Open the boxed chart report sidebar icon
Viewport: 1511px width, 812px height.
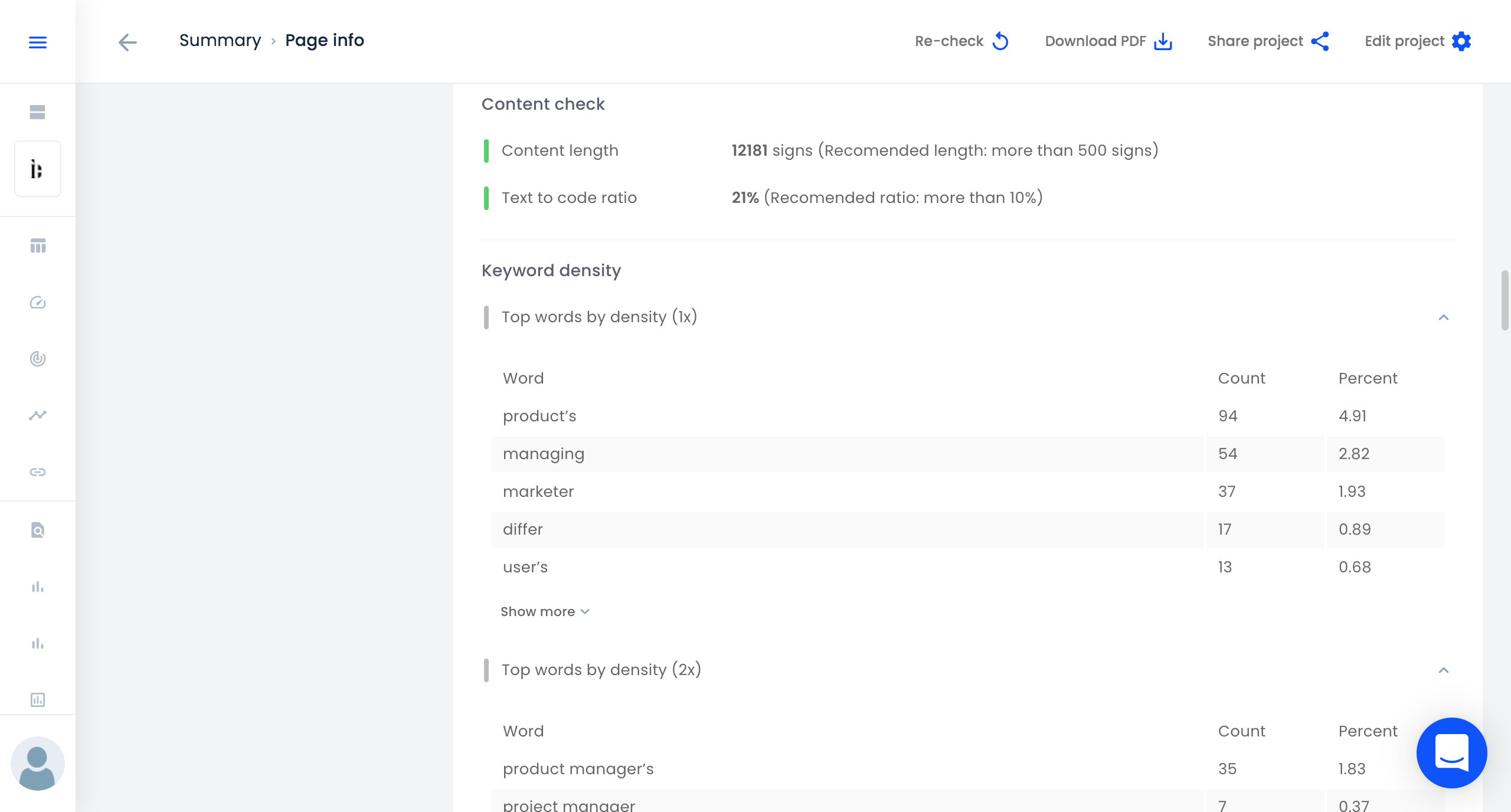[38, 700]
